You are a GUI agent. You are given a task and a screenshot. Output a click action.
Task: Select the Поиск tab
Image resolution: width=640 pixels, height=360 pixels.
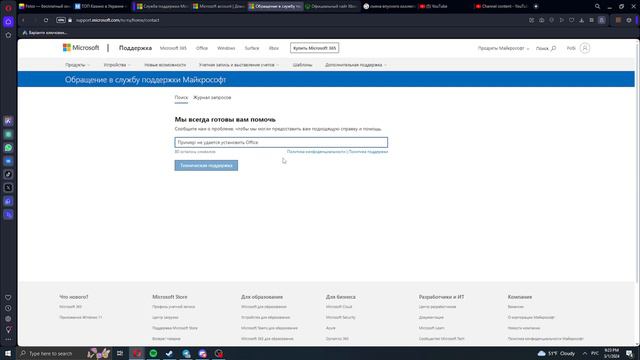(x=181, y=98)
